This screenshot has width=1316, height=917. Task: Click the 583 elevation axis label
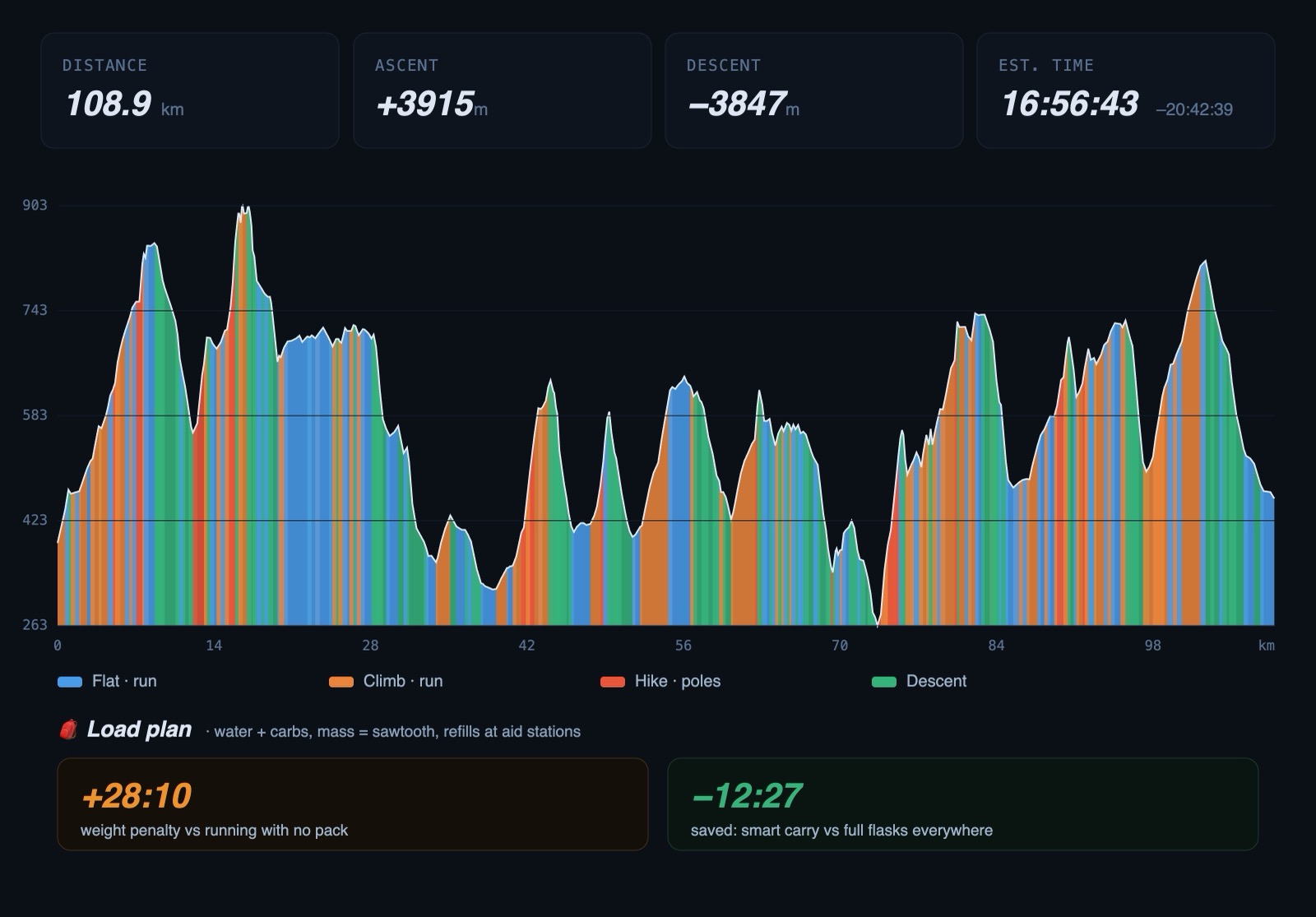point(35,415)
